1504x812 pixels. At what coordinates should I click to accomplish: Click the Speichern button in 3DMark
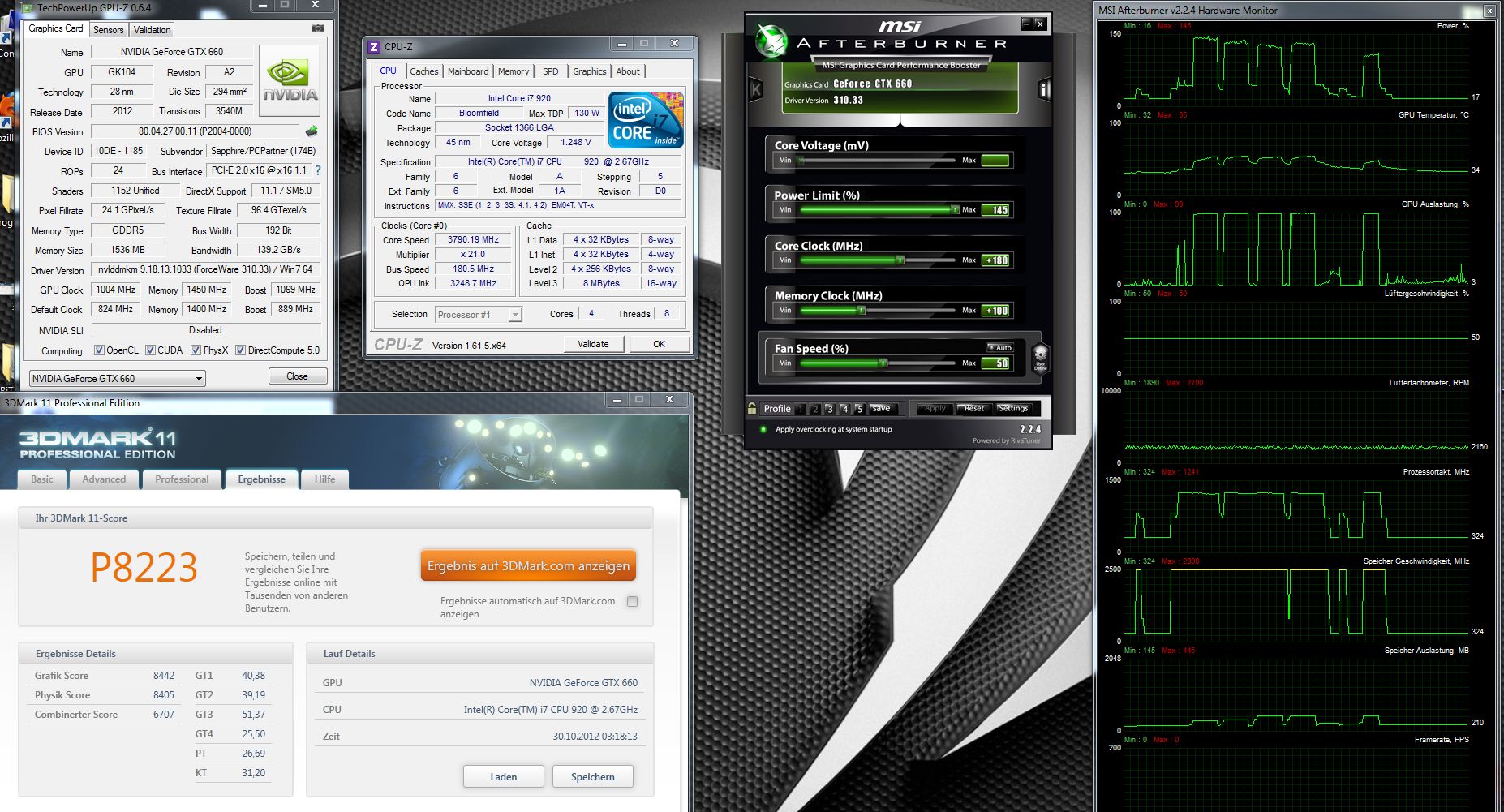[593, 776]
